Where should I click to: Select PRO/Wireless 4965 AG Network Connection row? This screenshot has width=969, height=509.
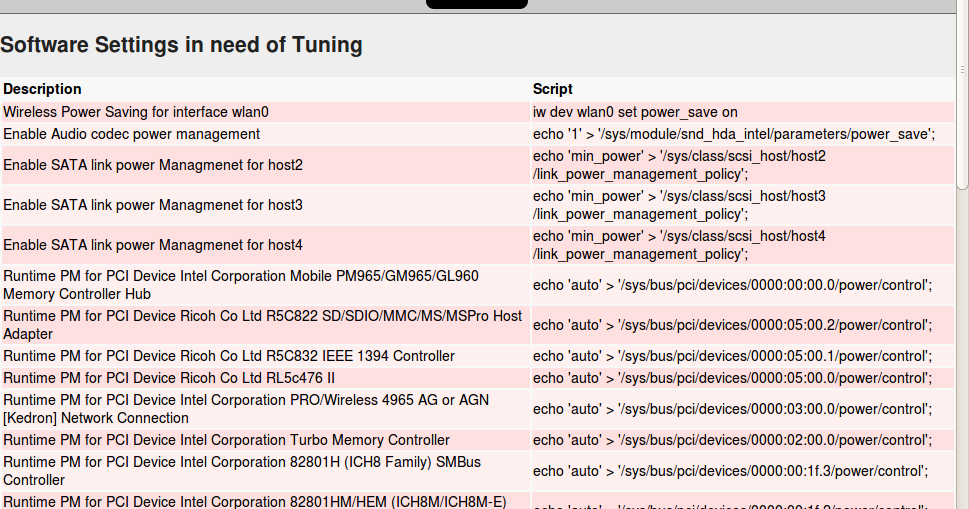click(x=245, y=408)
